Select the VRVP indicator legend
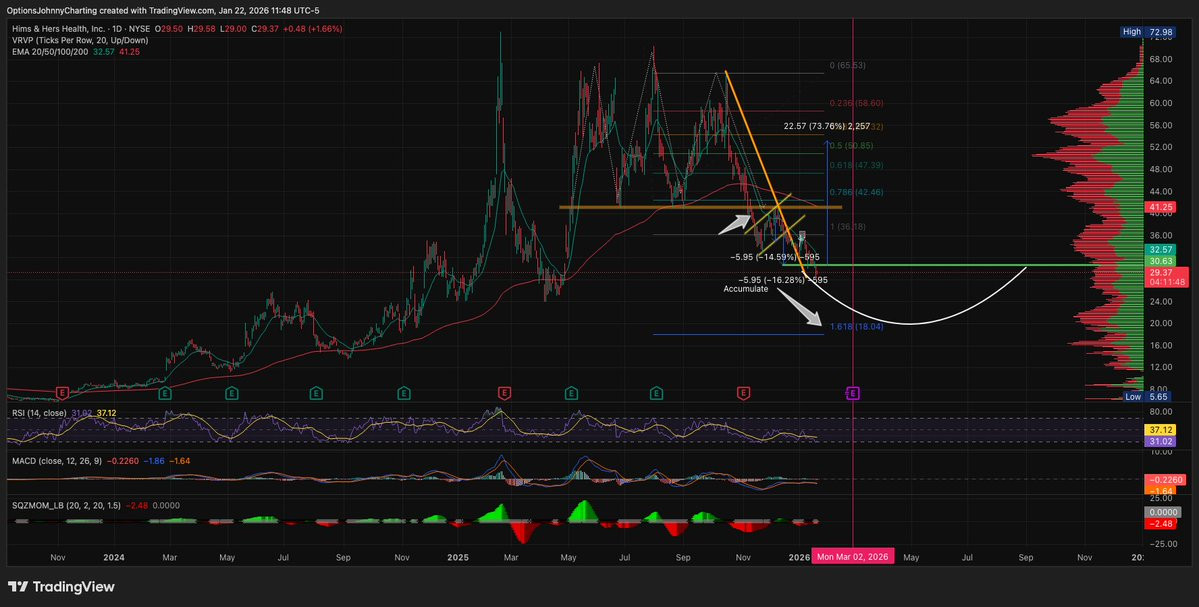The height and width of the screenshot is (607, 1199). pos(80,40)
